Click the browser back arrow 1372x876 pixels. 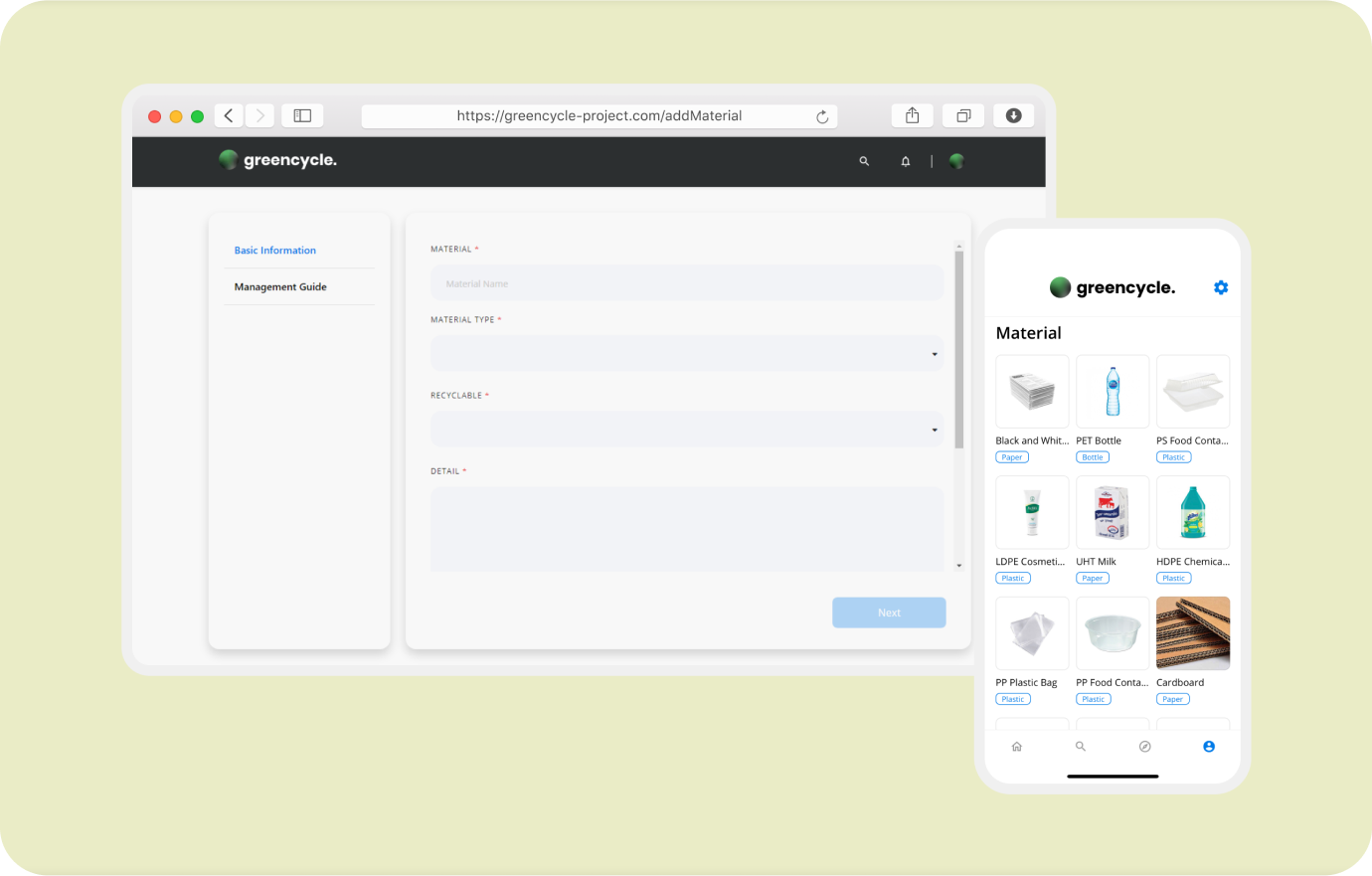click(229, 116)
